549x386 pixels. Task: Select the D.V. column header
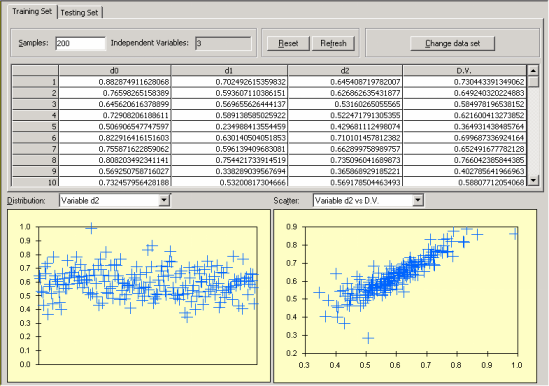(464, 70)
